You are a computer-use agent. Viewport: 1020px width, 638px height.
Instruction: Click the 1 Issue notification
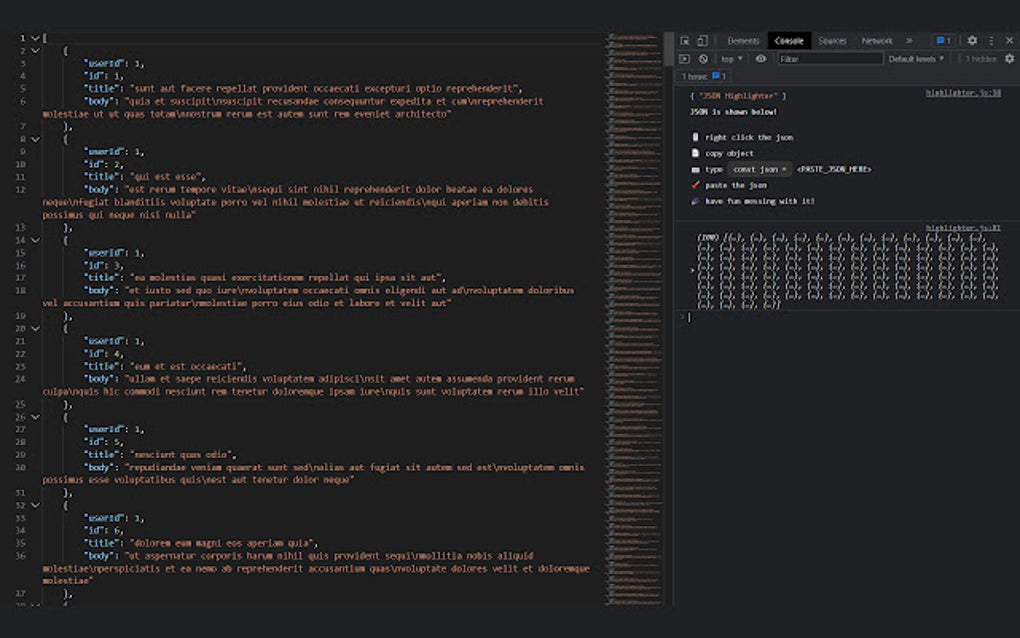[696, 75]
